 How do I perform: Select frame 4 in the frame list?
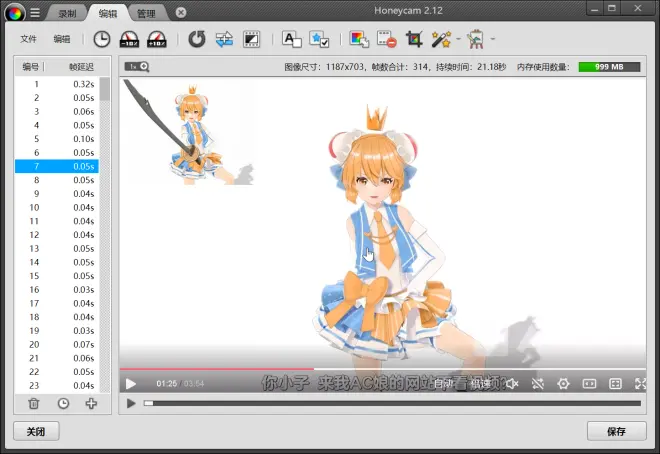pos(57,125)
